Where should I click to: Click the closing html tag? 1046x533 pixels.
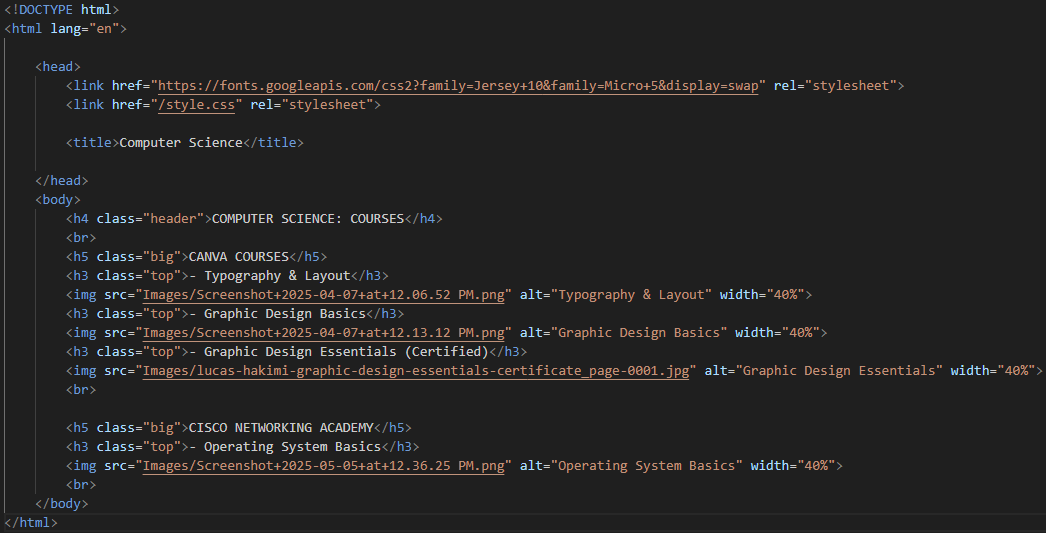pos(31,523)
